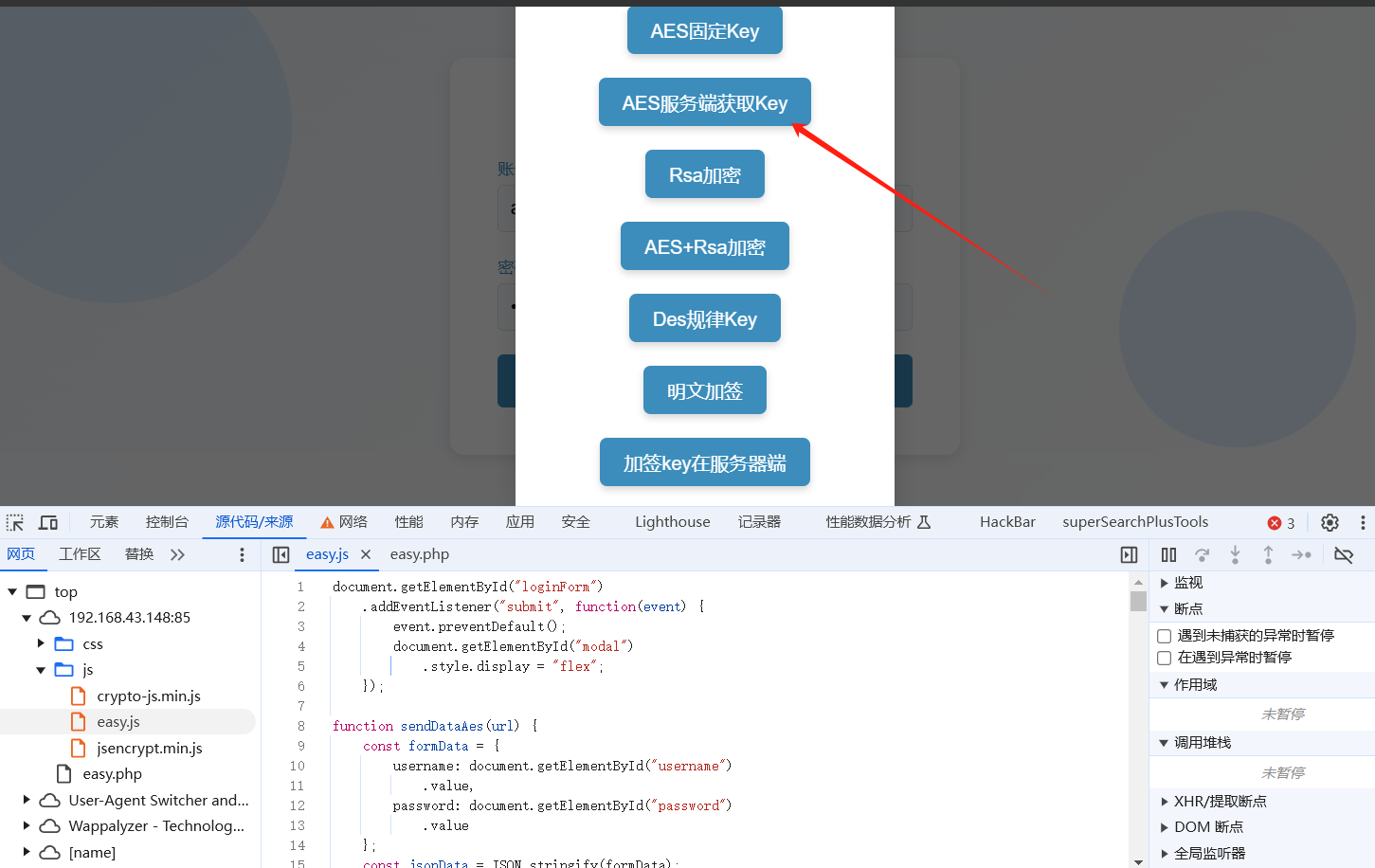Open DevTools settings gear
The image size is (1375, 868).
[1330, 522]
